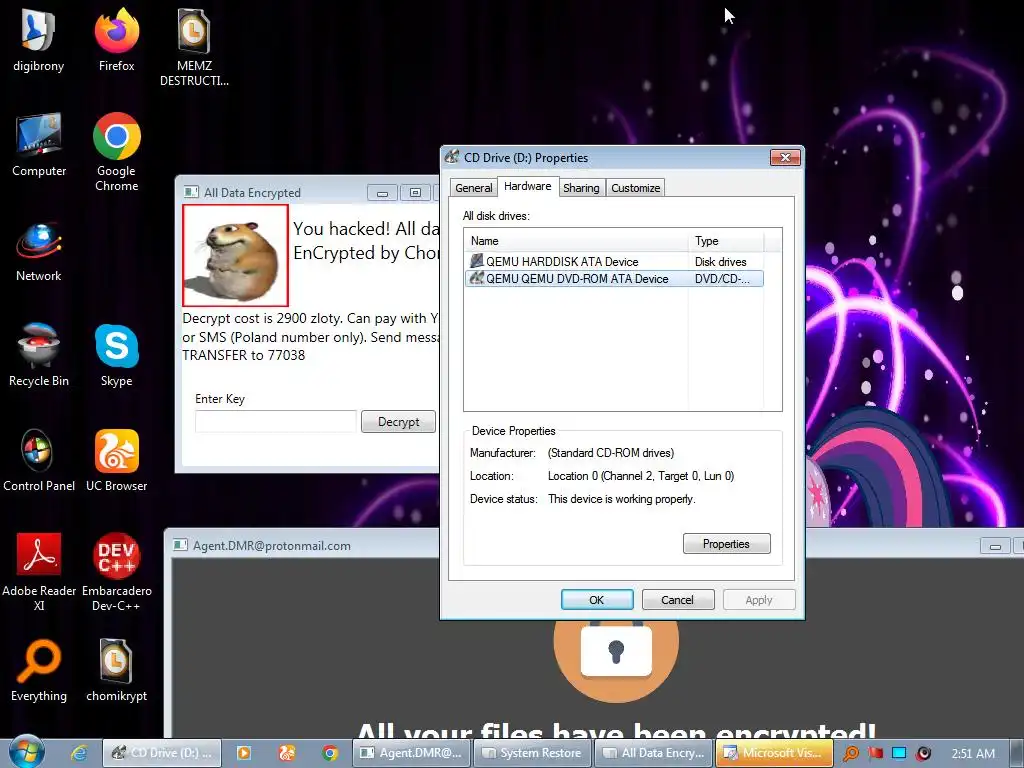Switch to the General tab
The height and width of the screenshot is (768, 1024).
473,188
